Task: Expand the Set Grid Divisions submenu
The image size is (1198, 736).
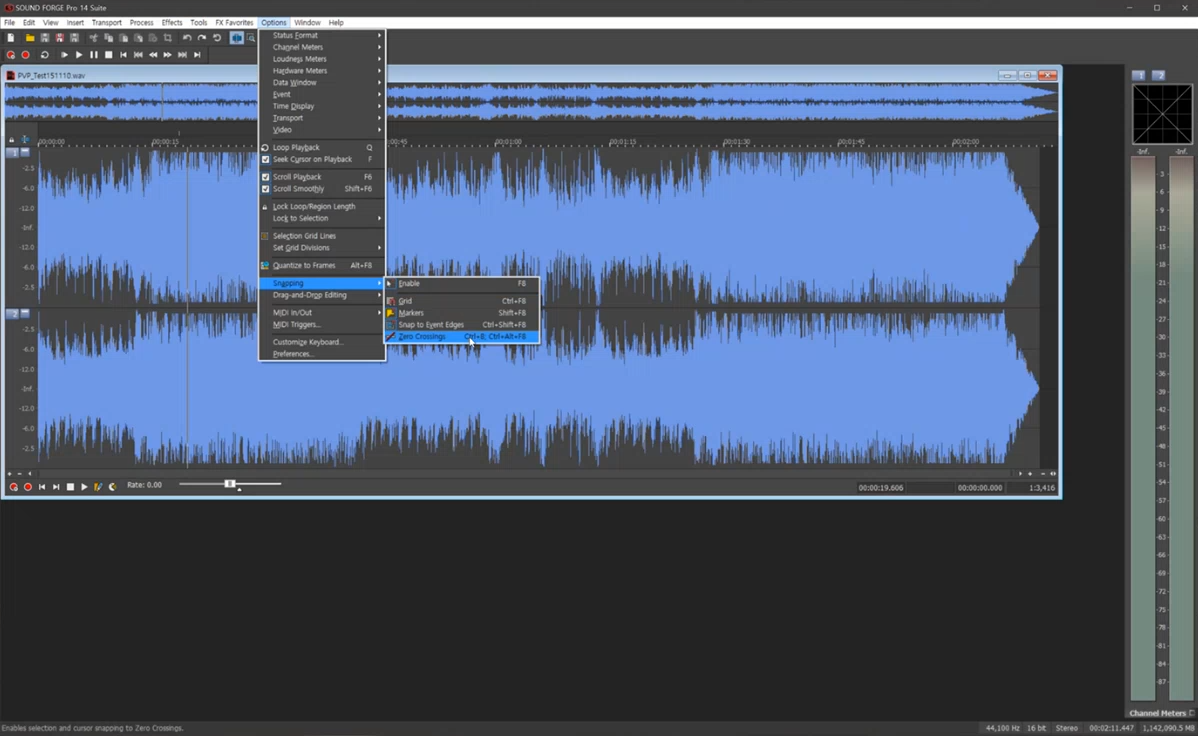Action: point(321,248)
